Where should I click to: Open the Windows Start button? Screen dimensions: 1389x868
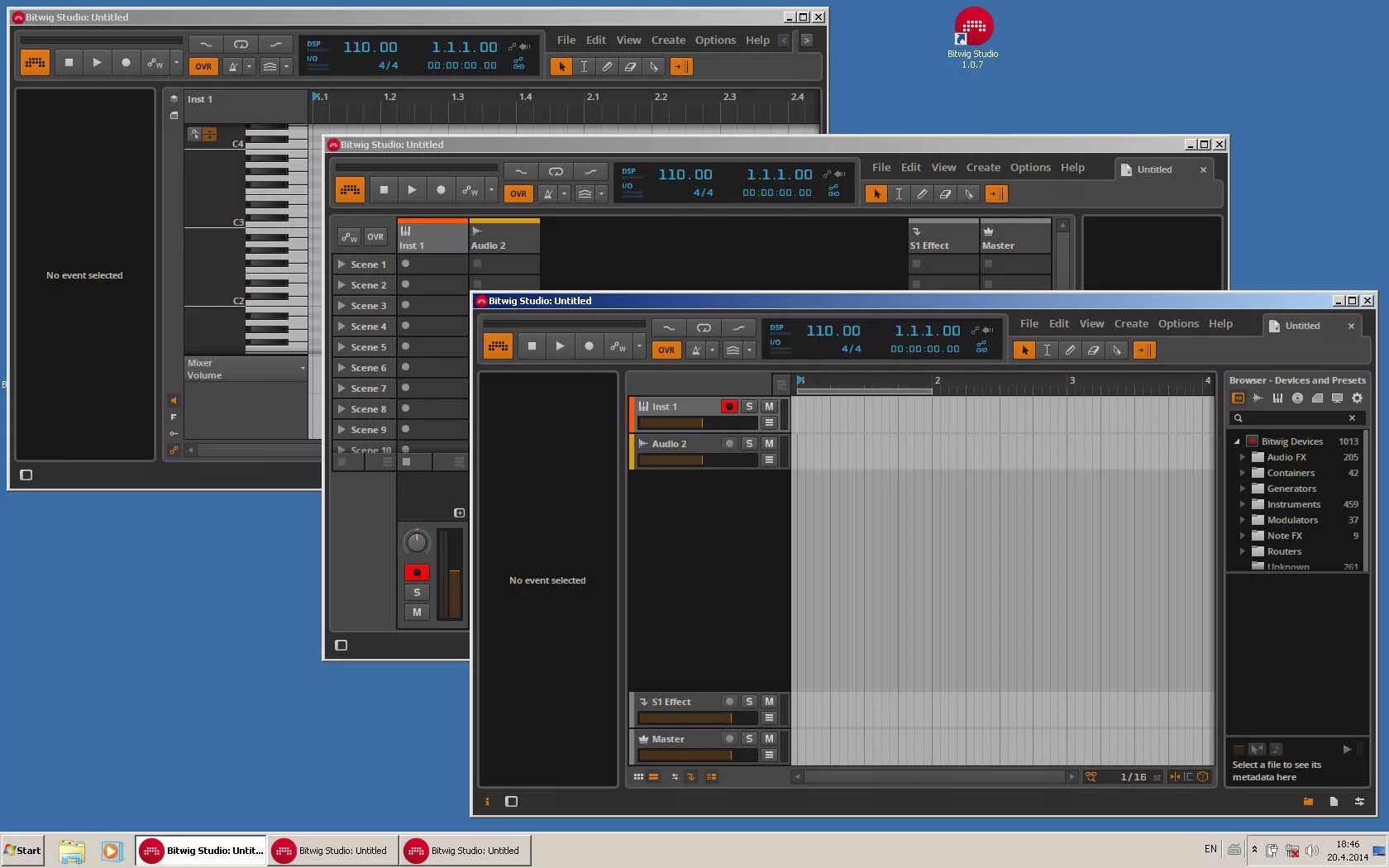coord(22,851)
